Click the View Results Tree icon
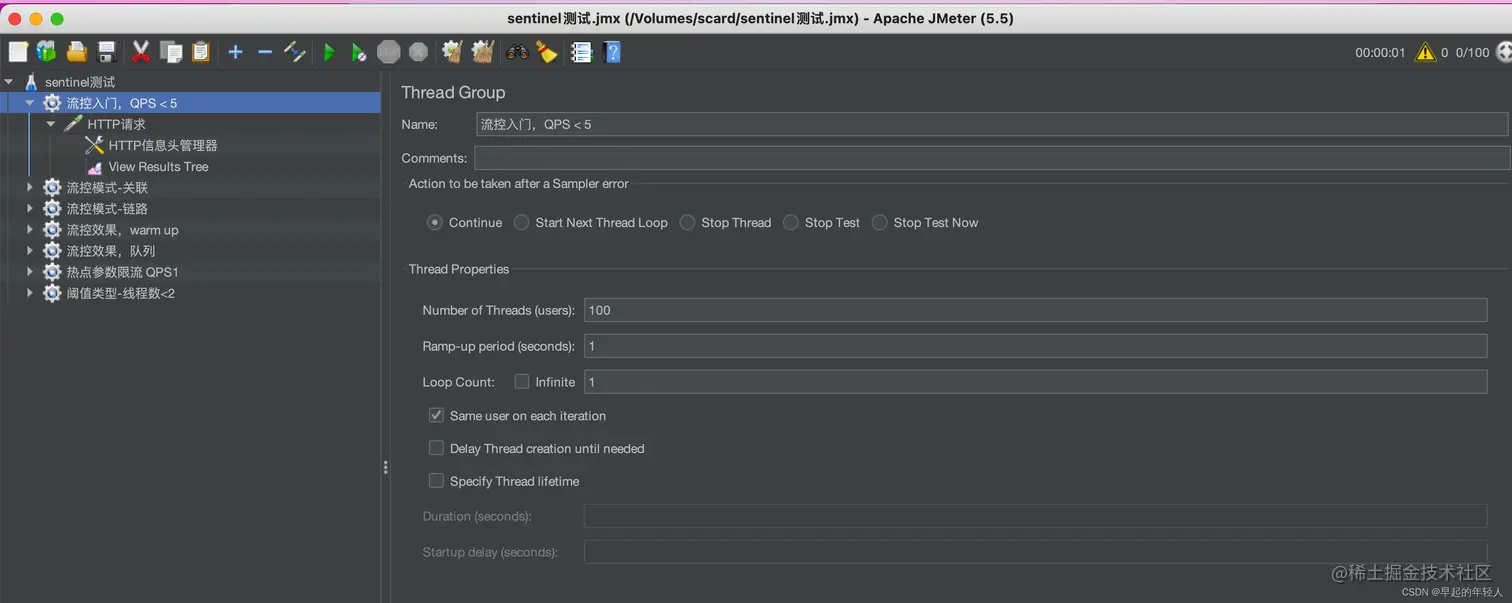This screenshot has width=1512, height=603. click(x=94, y=167)
